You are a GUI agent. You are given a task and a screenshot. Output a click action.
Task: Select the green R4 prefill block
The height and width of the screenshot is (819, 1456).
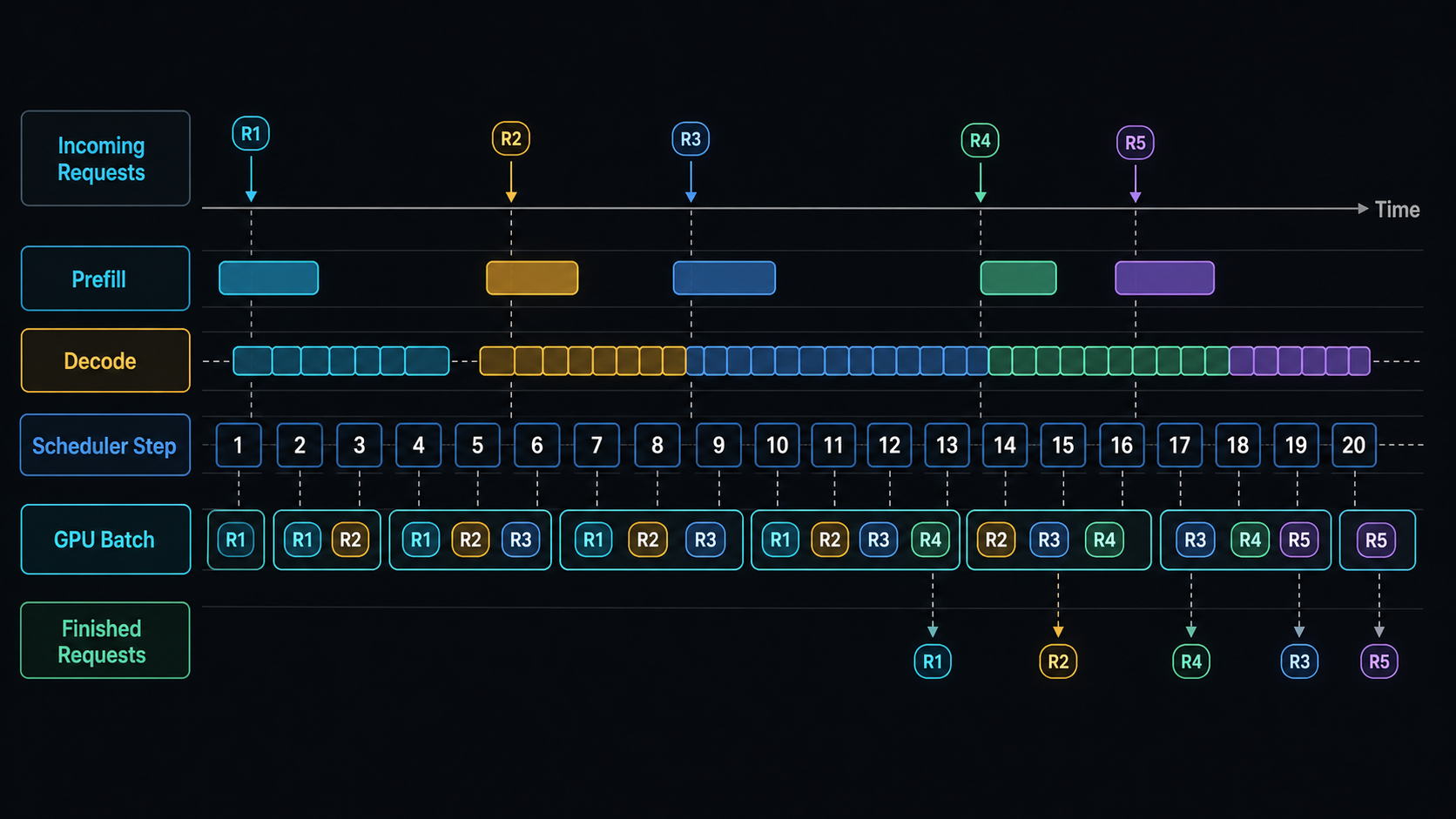click(x=1019, y=278)
